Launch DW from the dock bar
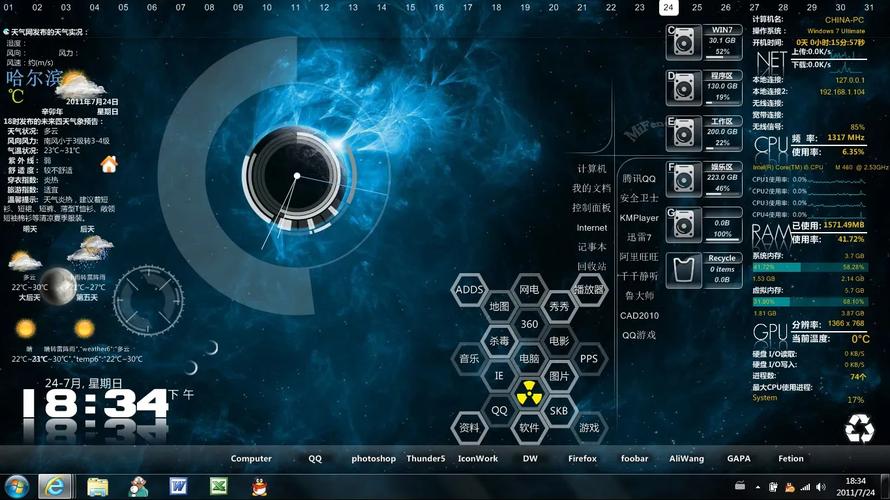This screenshot has width=890, height=500. tap(530, 459)
